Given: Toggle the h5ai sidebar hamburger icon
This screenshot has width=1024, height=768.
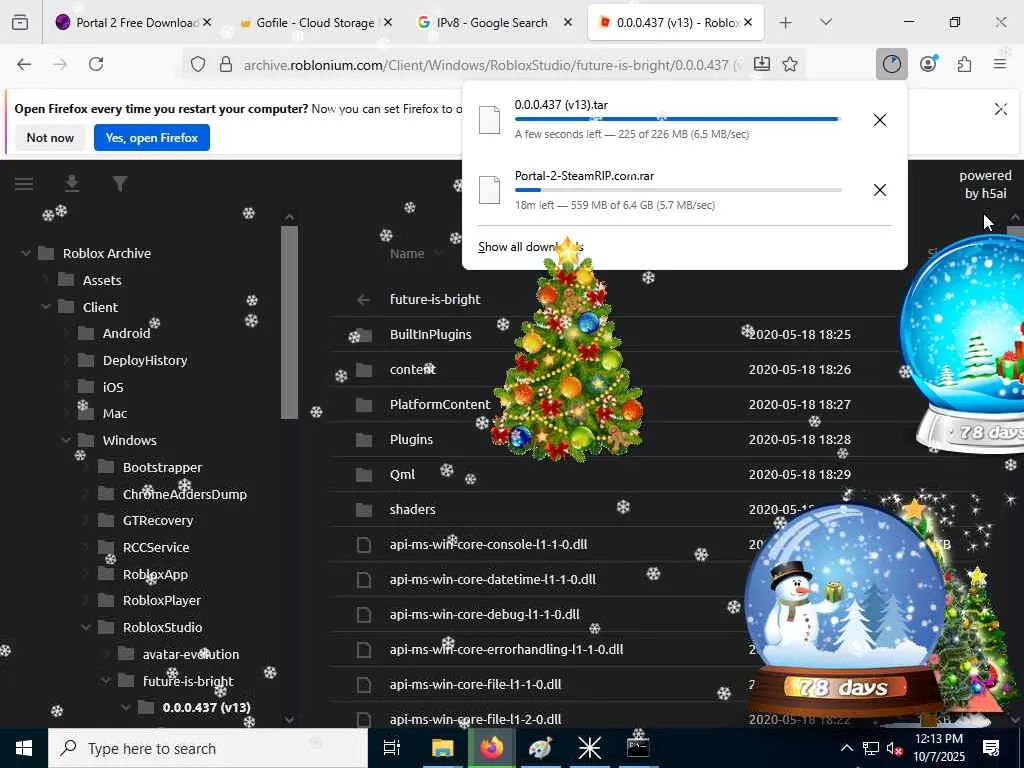Looking at the screenshot, I should point(24,184).
